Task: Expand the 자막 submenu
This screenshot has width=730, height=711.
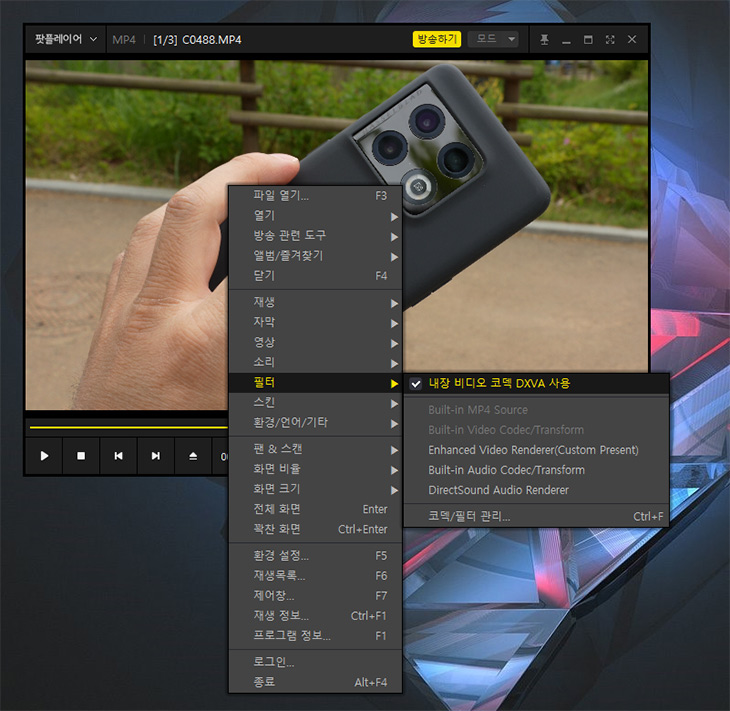Action: click(x=315, y=323)
